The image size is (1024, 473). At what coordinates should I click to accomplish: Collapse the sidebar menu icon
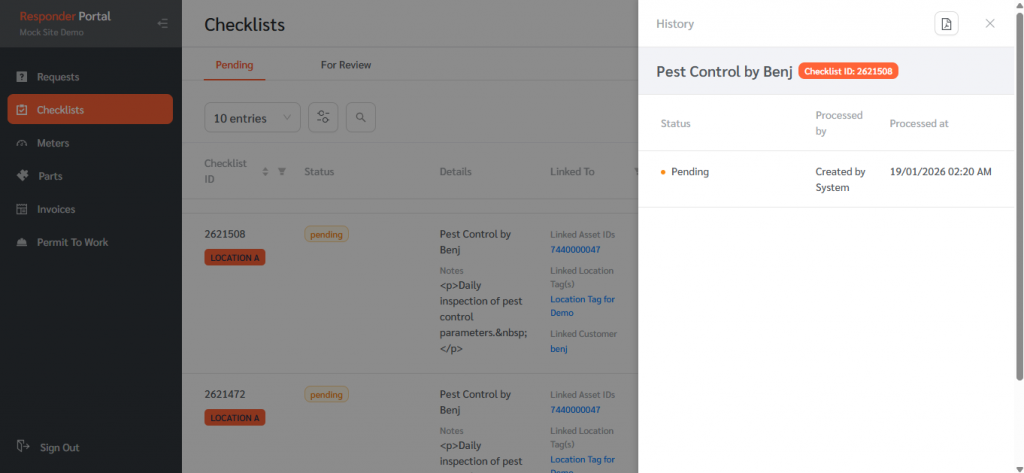pyautogui.click(x=163, y=24)
